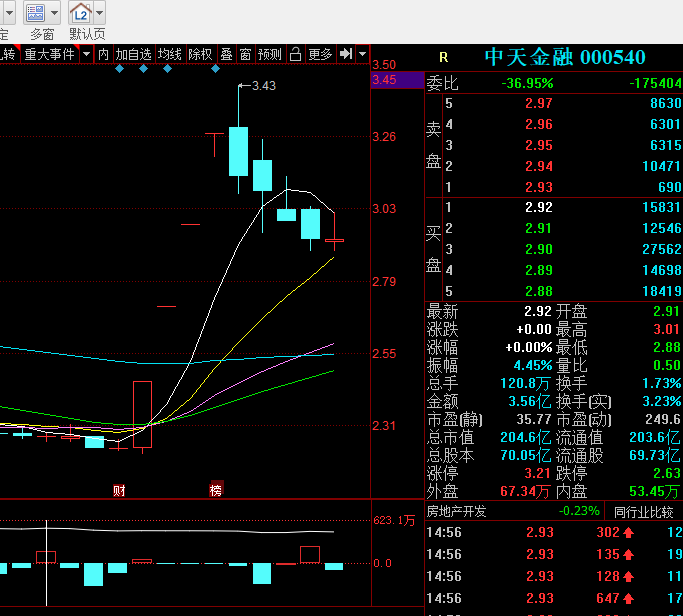Viewport: 683px width, 616px height.
Task: Add stock via 加自选
Action: click(133, 54)
